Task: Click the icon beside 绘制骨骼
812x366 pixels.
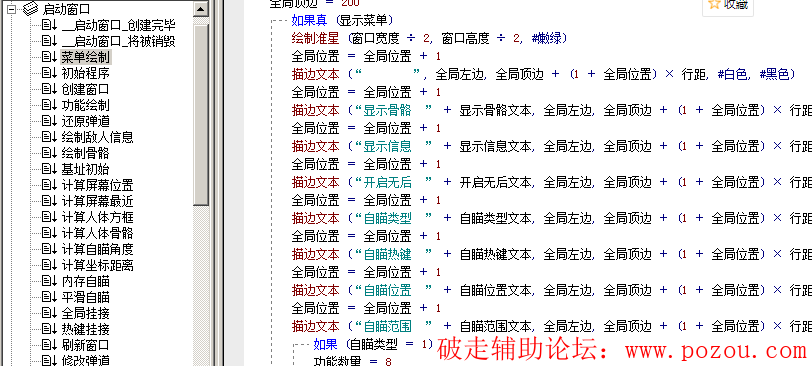Action: (50, 153)
